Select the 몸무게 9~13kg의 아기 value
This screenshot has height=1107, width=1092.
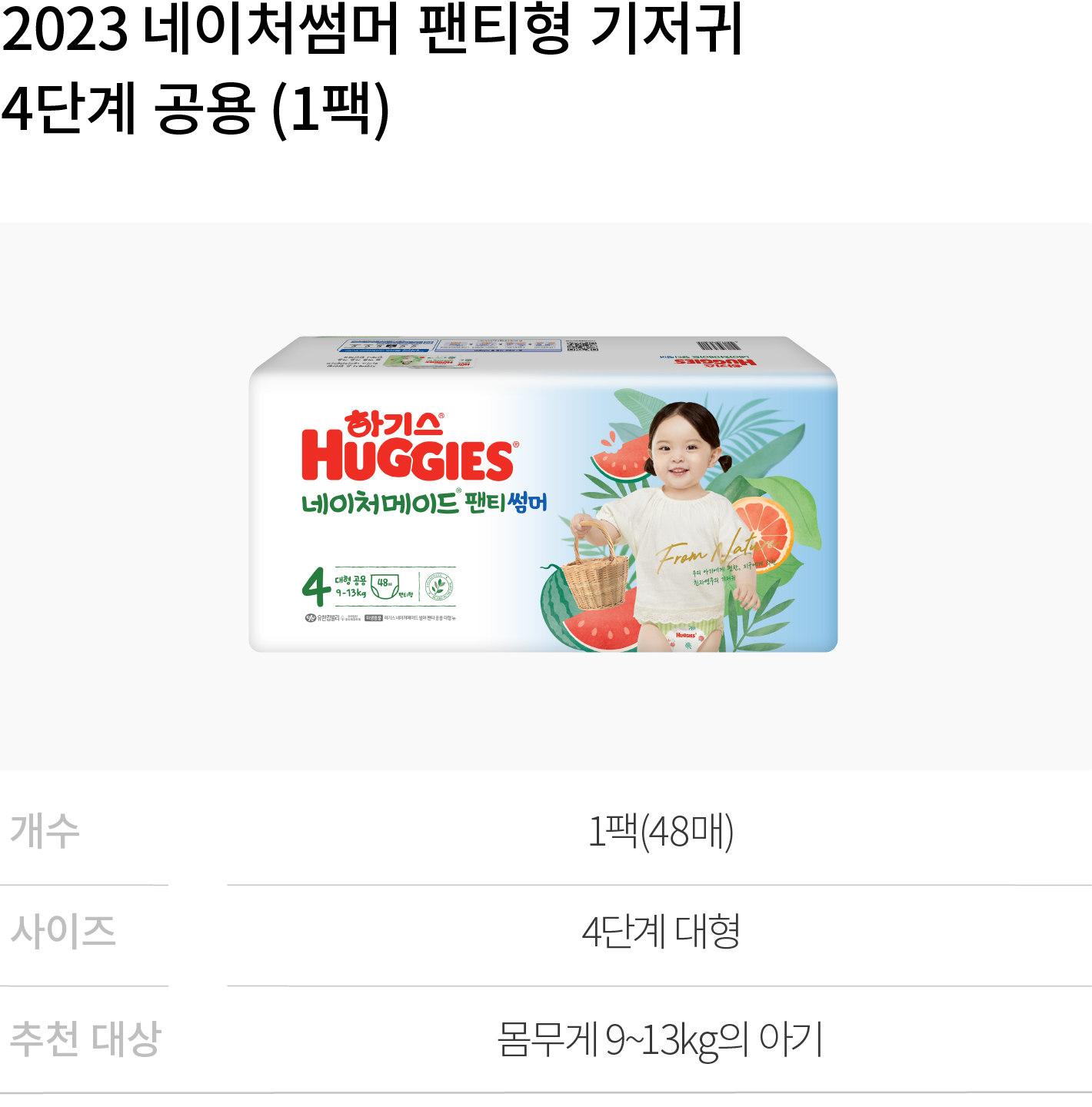click(x=661, y=1039)
